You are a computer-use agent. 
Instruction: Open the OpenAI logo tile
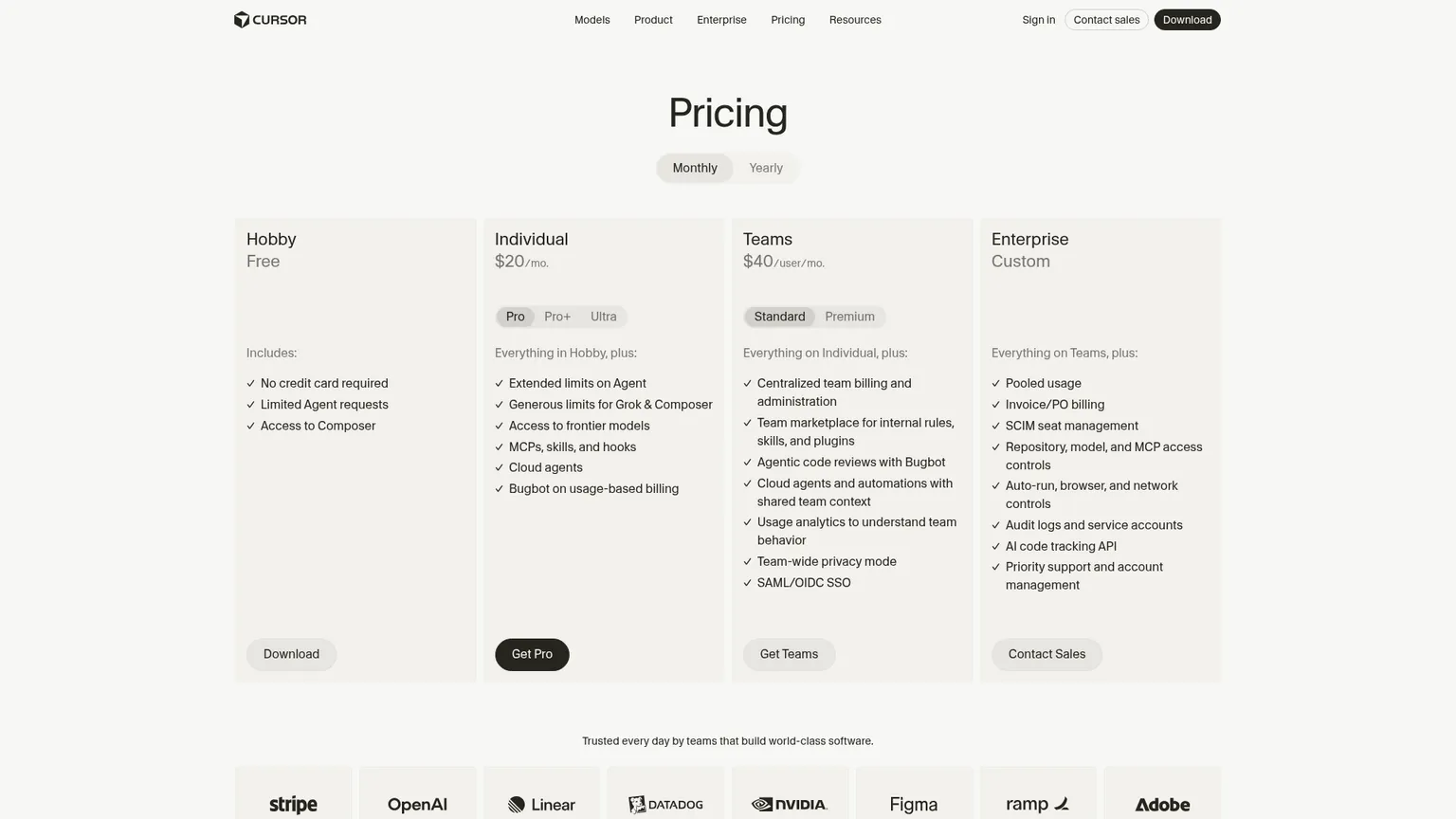[417, 793]
